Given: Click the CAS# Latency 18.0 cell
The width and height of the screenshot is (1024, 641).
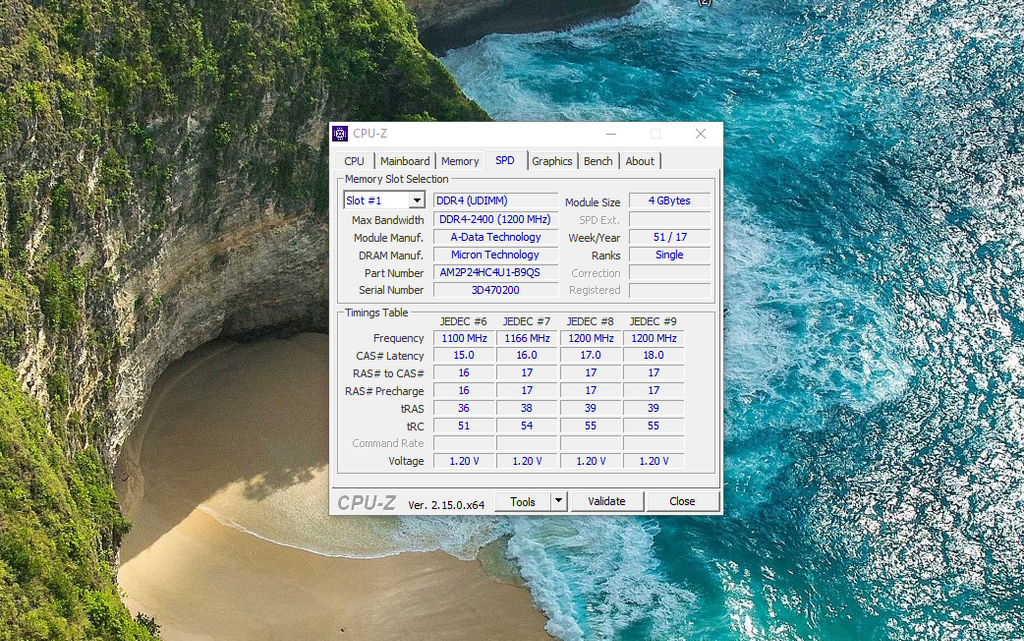Looking at the screenshot, I should 654,355.
